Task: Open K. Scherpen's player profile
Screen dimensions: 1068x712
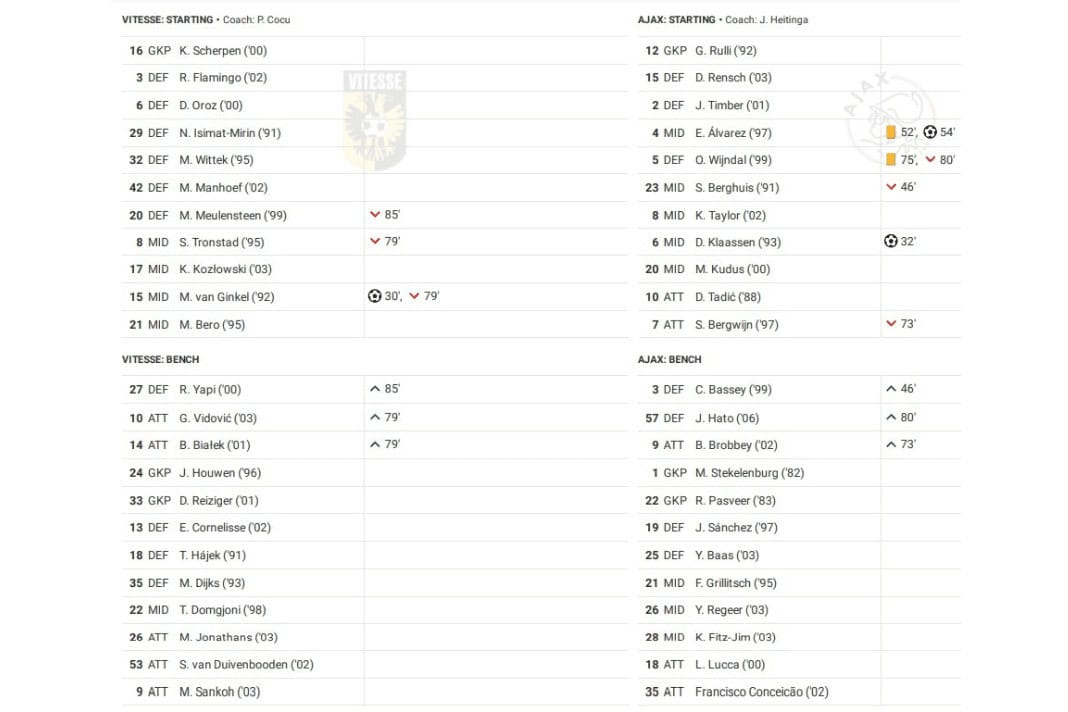Action: [223, 50]
